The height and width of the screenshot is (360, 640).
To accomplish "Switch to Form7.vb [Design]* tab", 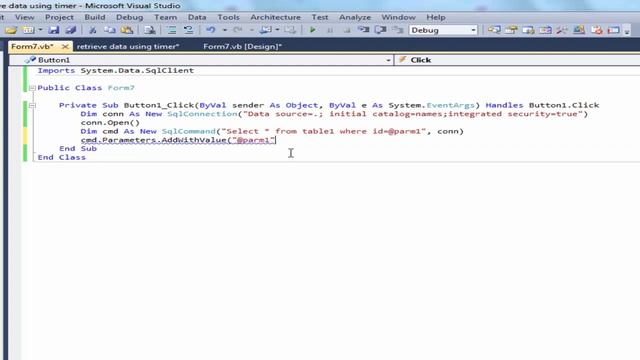I will coord(242,47).
